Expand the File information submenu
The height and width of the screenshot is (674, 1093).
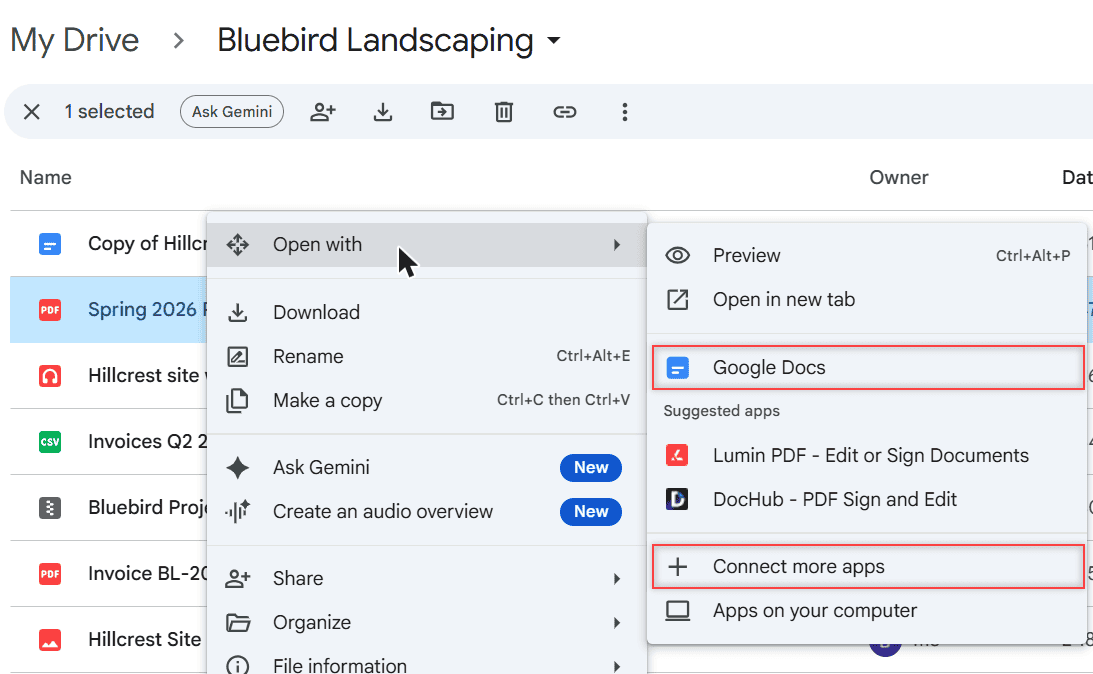427,662
